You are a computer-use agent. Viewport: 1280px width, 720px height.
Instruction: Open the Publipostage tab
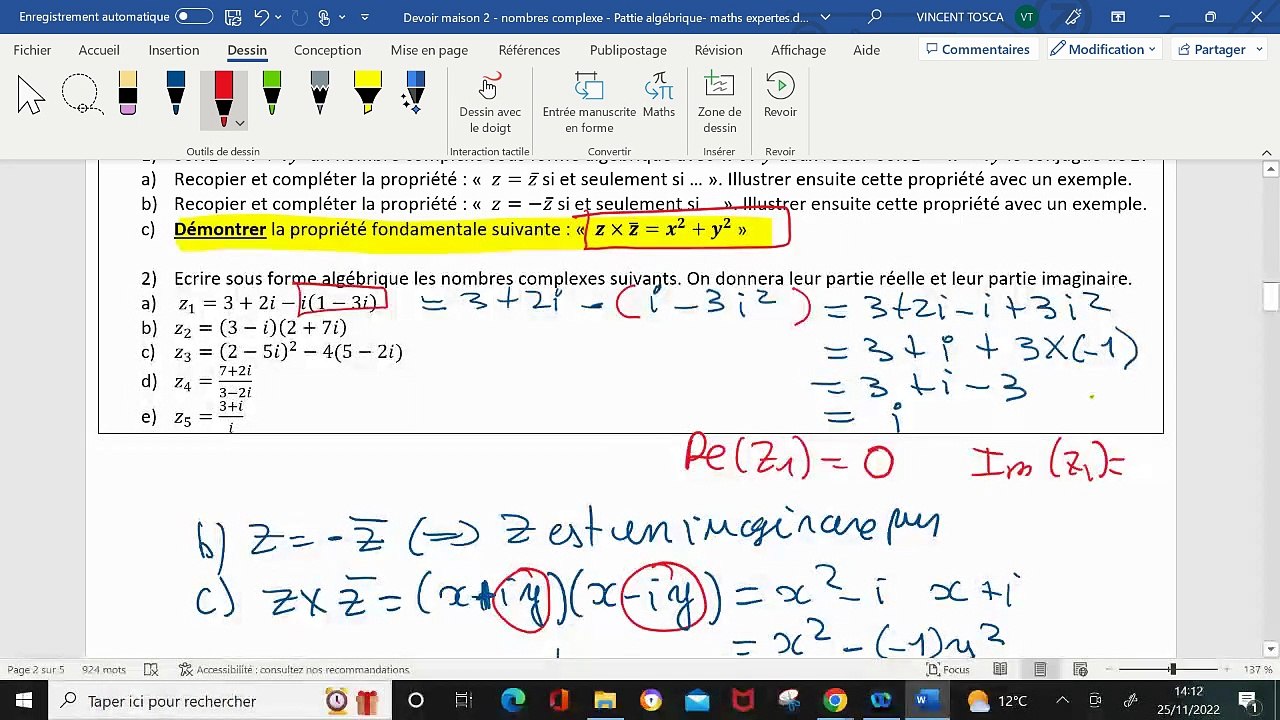(628, 50)
